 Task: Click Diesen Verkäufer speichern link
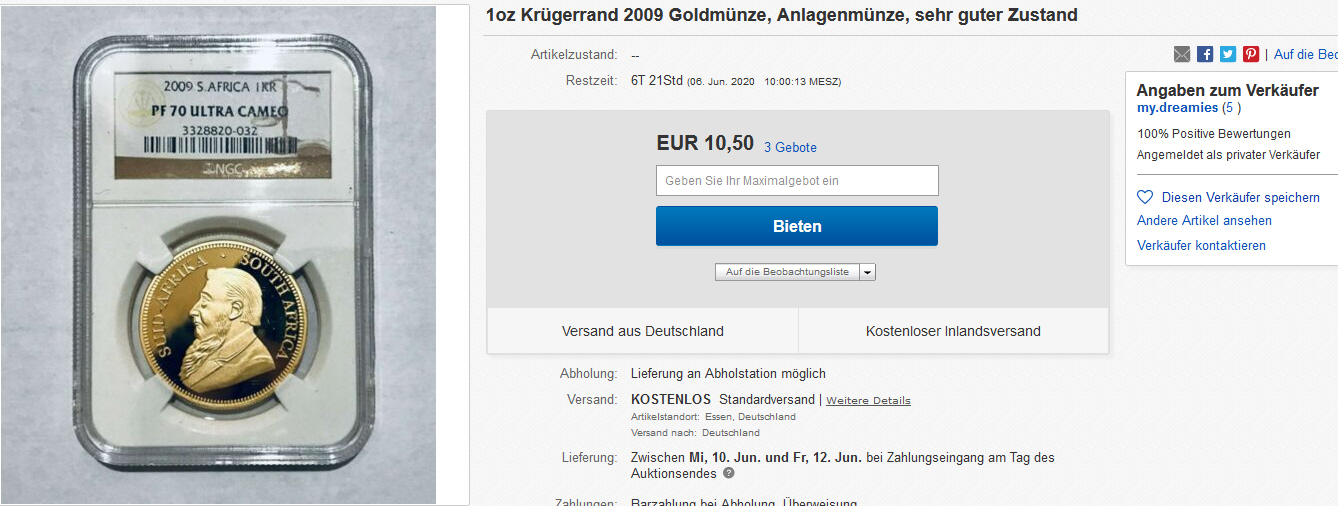pyautogui.click(x=1240, y=198)
